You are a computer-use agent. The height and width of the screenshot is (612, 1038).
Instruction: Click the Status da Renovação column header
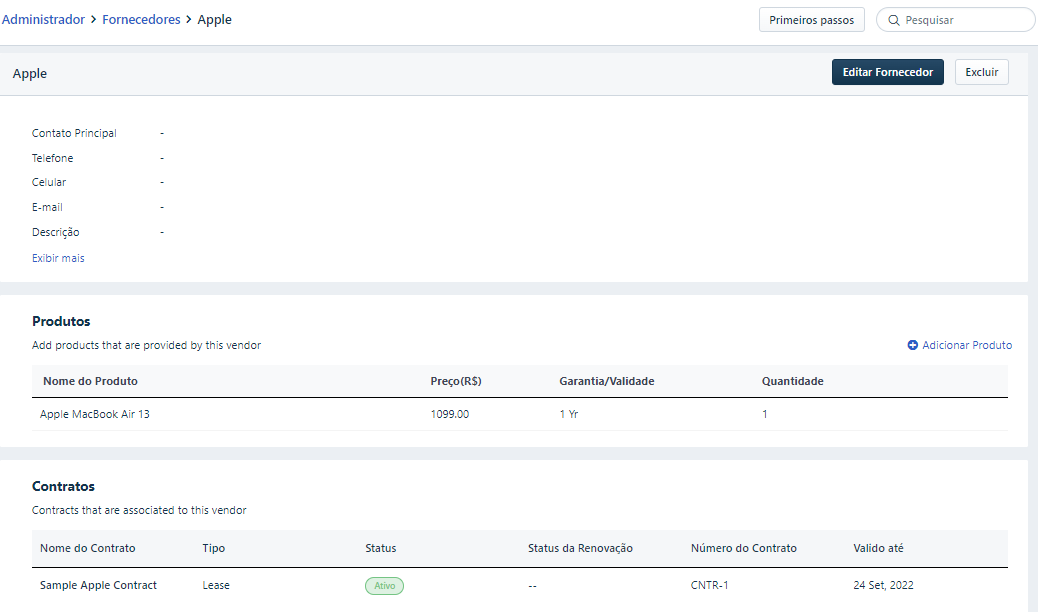580,548
